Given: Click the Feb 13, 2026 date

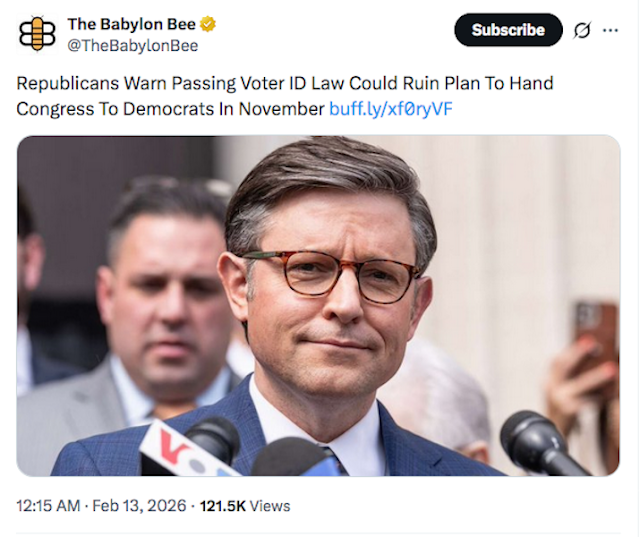Looking at the screenshot, I should pyautogui.click(x=140, y=505).
